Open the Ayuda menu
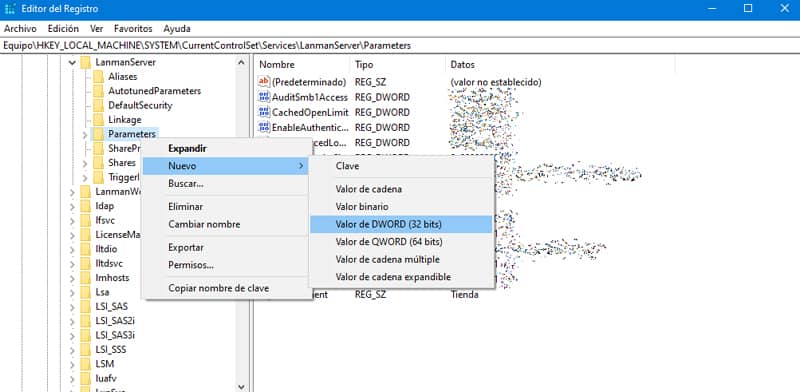The width and height of the screenshot is (800, 392). click(177, 29)
